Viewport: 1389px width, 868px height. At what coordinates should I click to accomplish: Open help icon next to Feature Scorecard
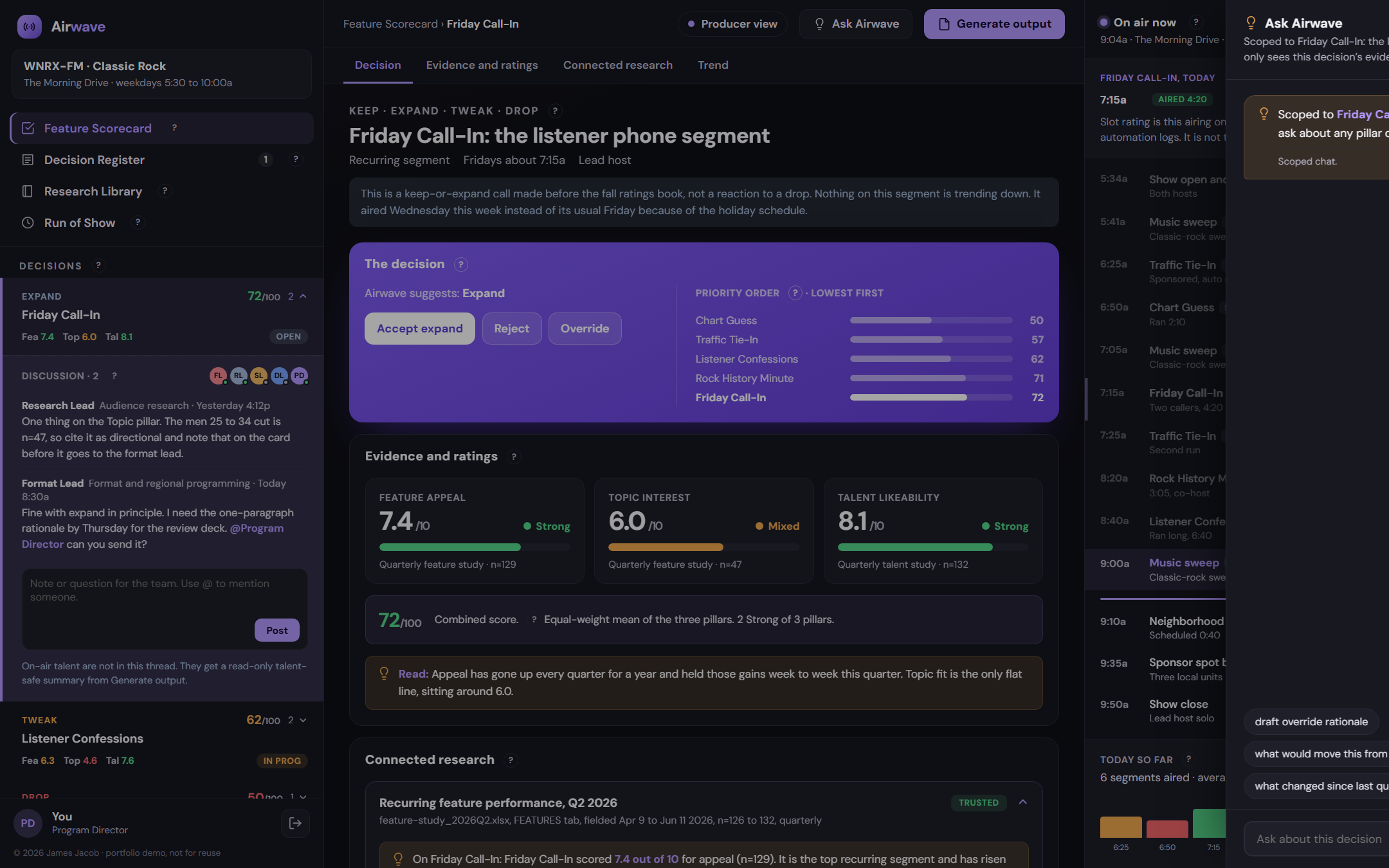click(x=174, y=128)
